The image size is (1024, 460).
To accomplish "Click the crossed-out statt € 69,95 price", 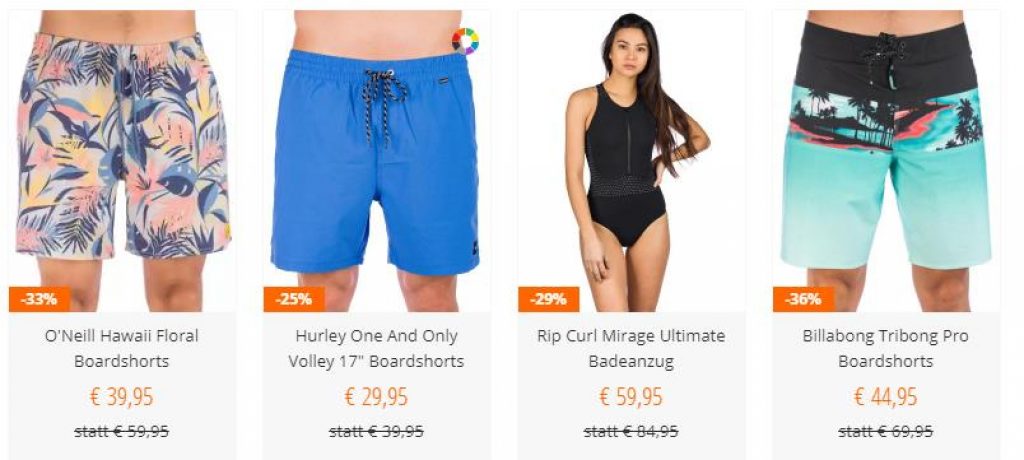I will [886, 431].
